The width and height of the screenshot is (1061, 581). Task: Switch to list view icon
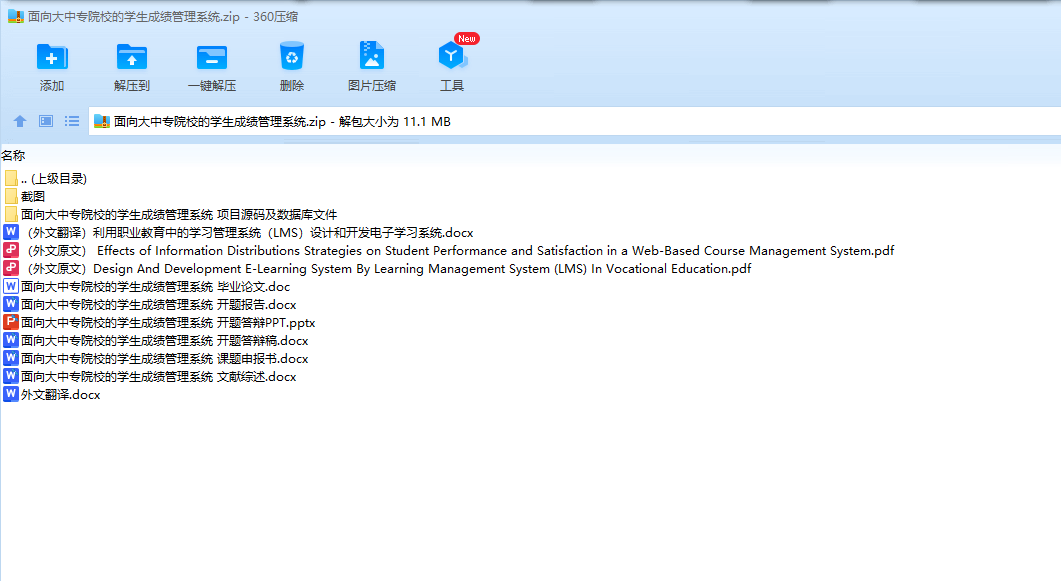pyautogui.click(x=72, y=121)
